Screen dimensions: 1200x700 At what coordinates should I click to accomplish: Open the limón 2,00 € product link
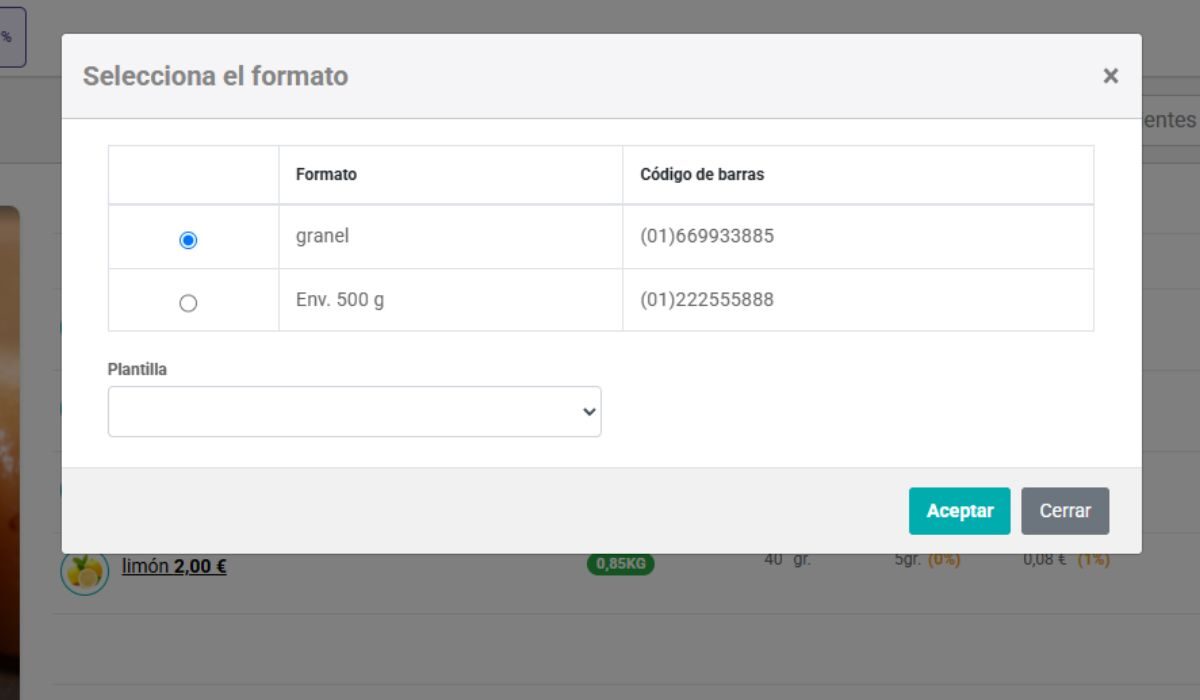coord(172,565)
